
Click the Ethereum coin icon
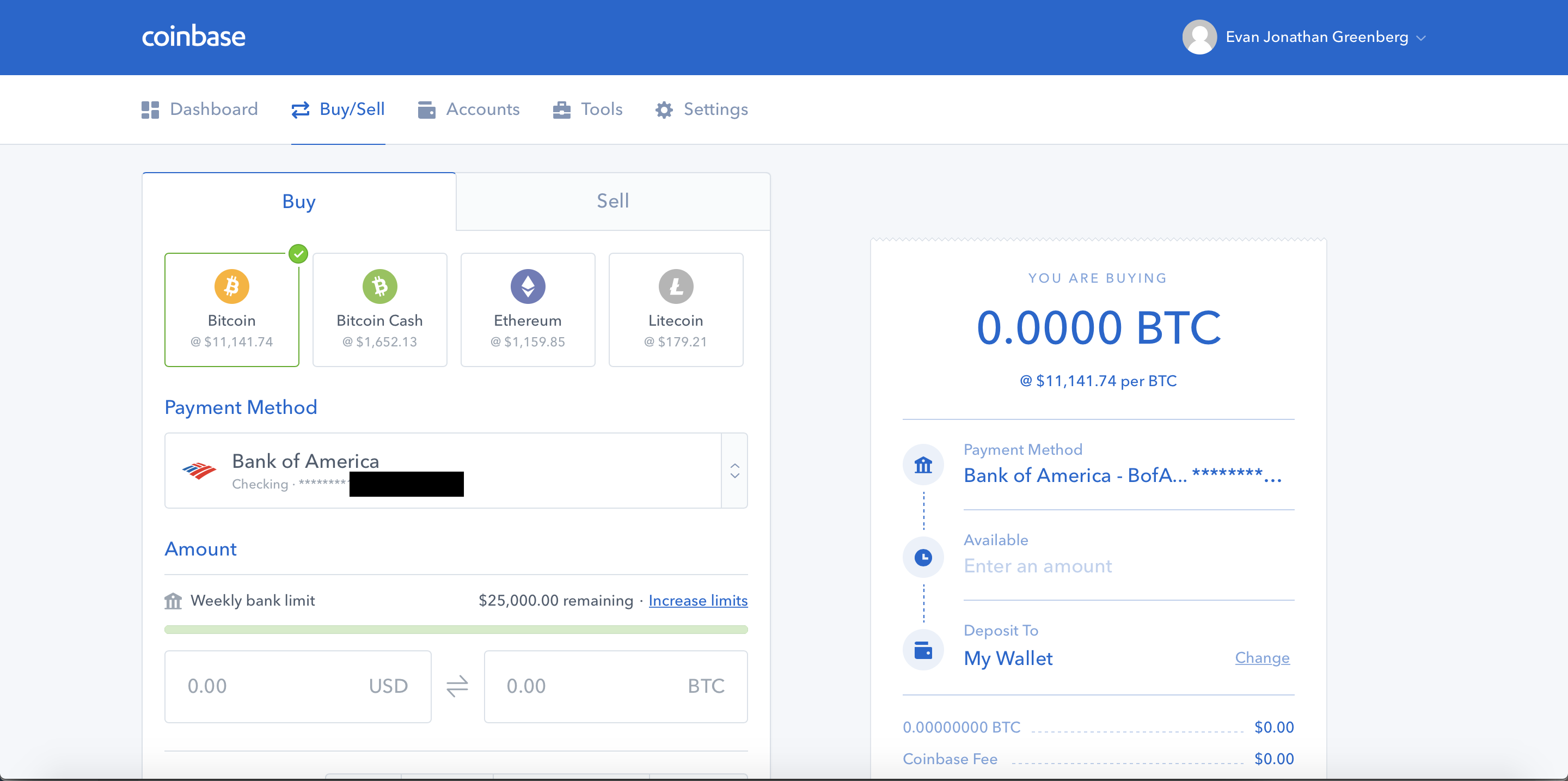527,286
